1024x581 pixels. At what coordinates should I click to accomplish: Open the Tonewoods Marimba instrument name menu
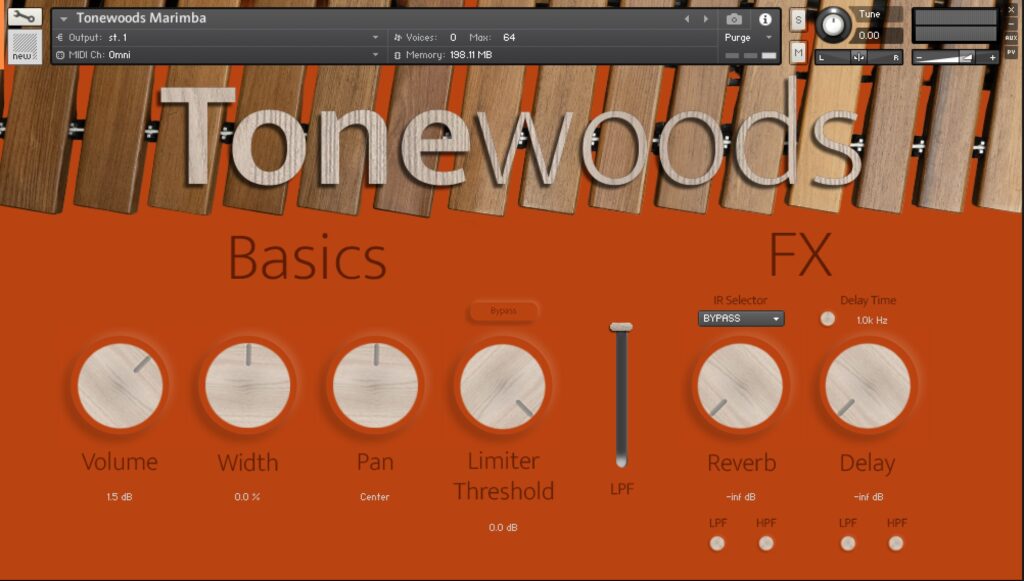point(140,18)
